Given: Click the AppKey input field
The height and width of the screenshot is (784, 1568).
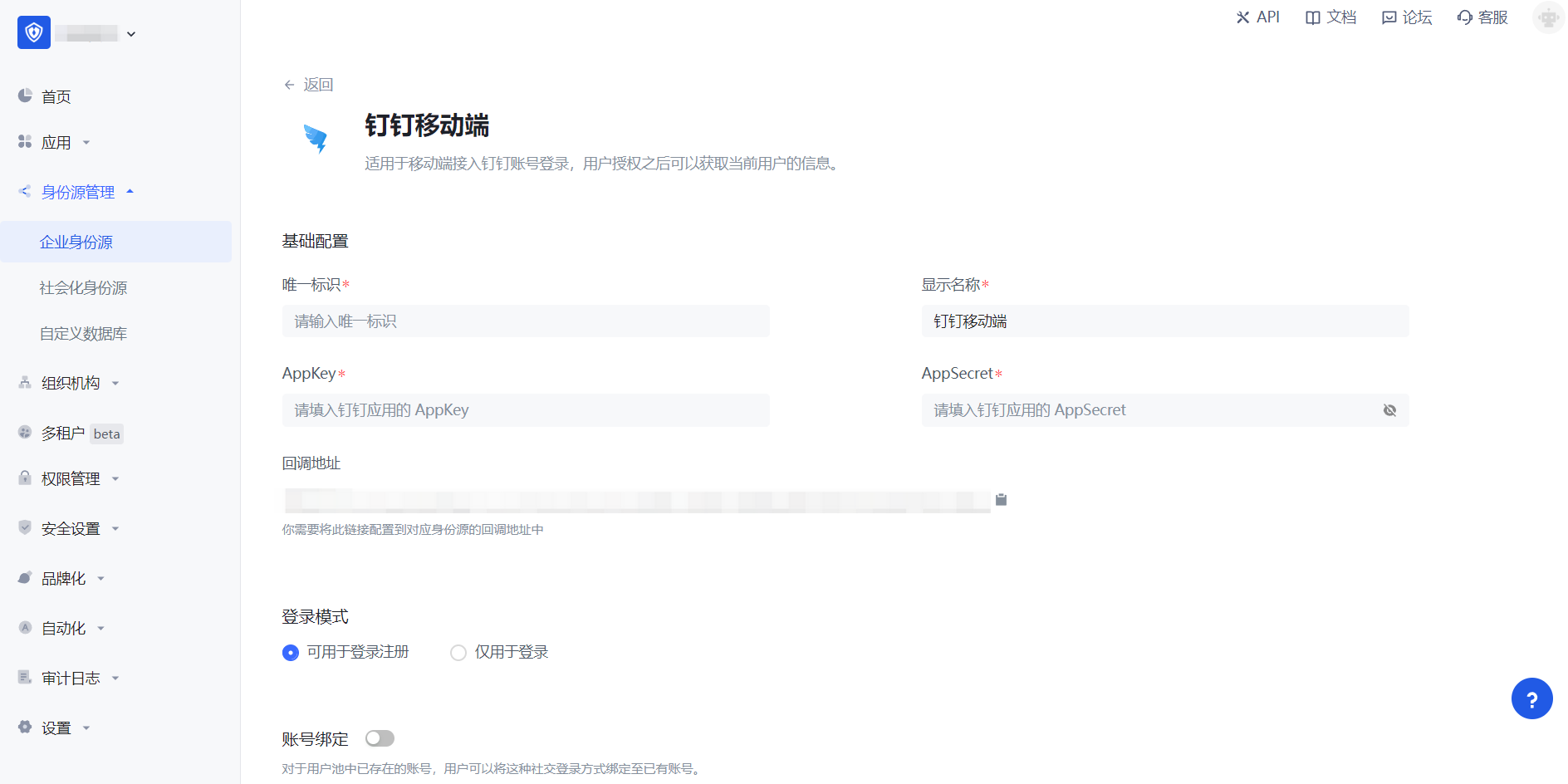Looking at the screenshot, I should click(526, 410).
